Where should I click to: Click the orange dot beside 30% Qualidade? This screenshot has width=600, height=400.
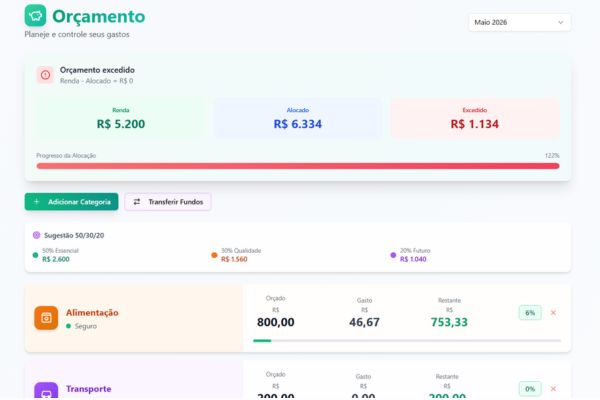point(214,255)
